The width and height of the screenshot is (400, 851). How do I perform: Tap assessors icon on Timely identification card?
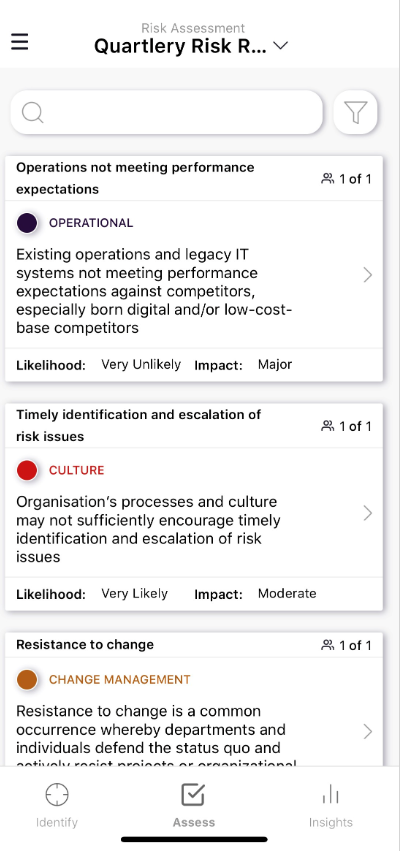tap(327, 426)
